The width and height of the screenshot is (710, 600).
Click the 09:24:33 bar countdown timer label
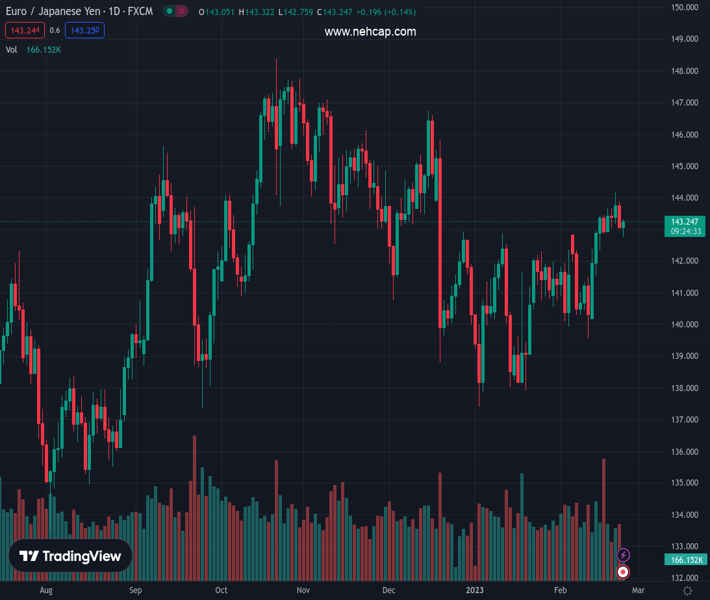click(684, 231)
